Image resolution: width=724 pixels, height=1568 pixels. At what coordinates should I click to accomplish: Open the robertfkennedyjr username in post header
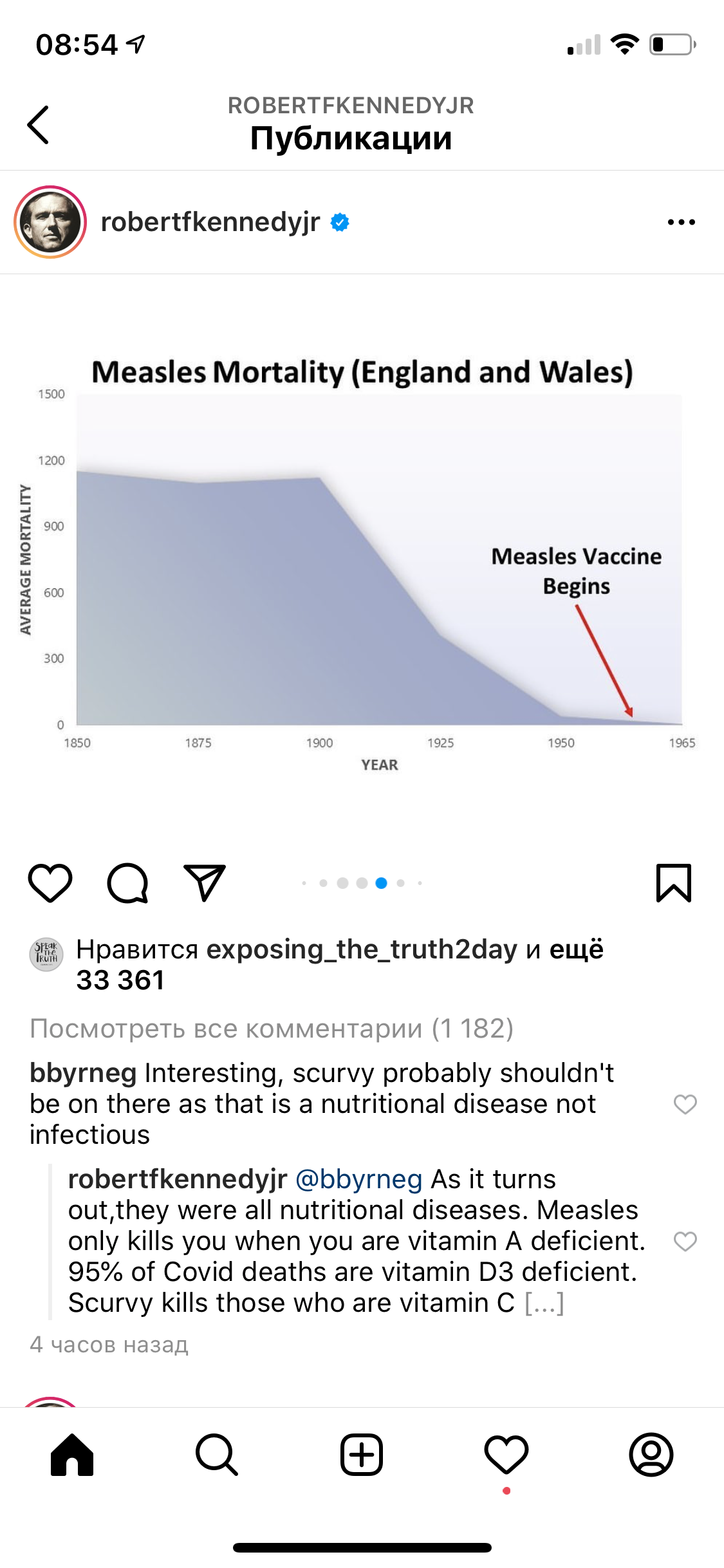[x=210, y=222]
